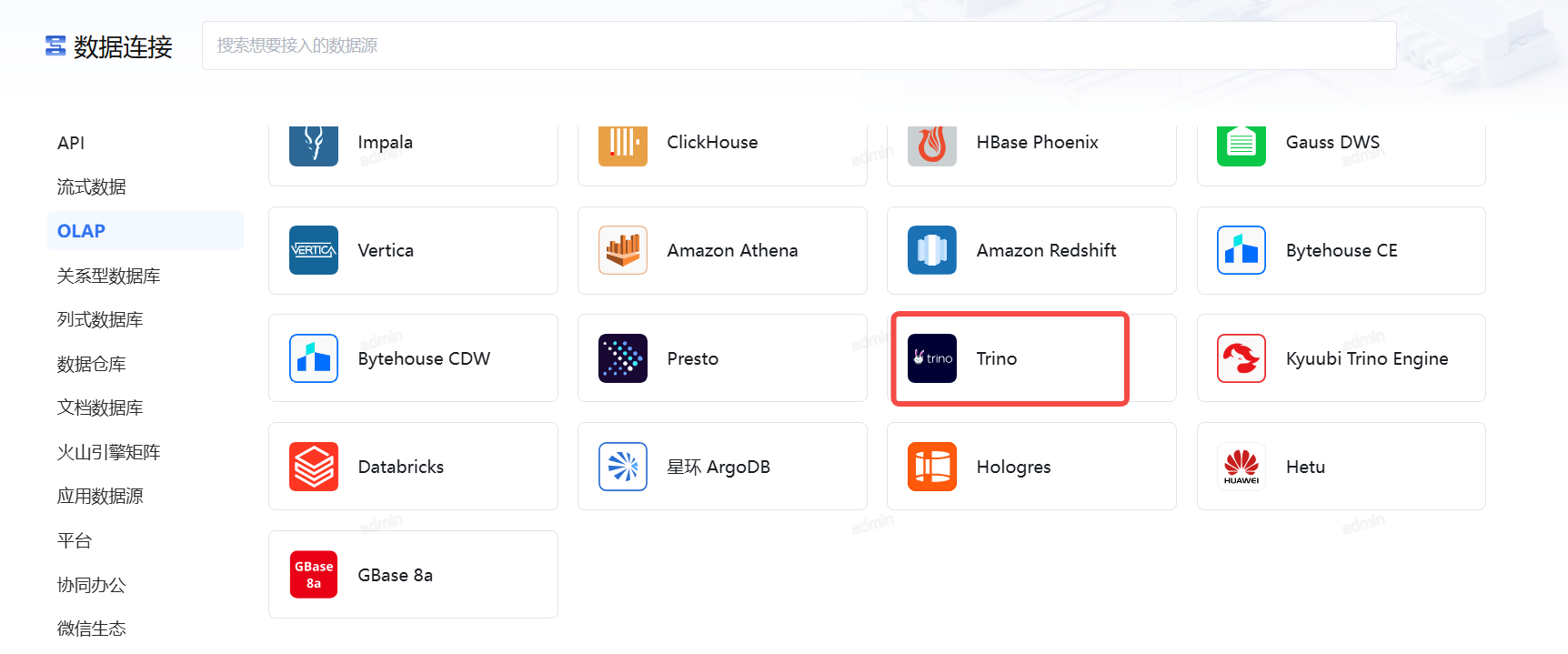Select the API category

71,143
